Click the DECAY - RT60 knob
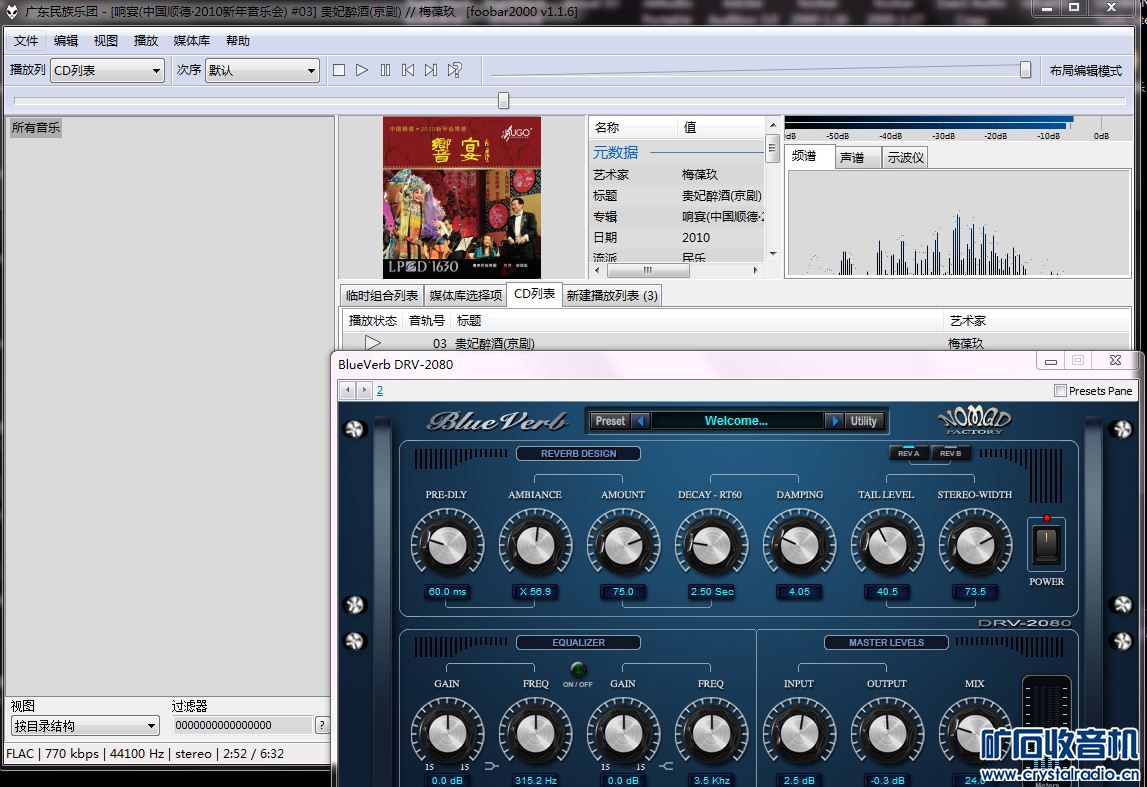 pos(711,546)
